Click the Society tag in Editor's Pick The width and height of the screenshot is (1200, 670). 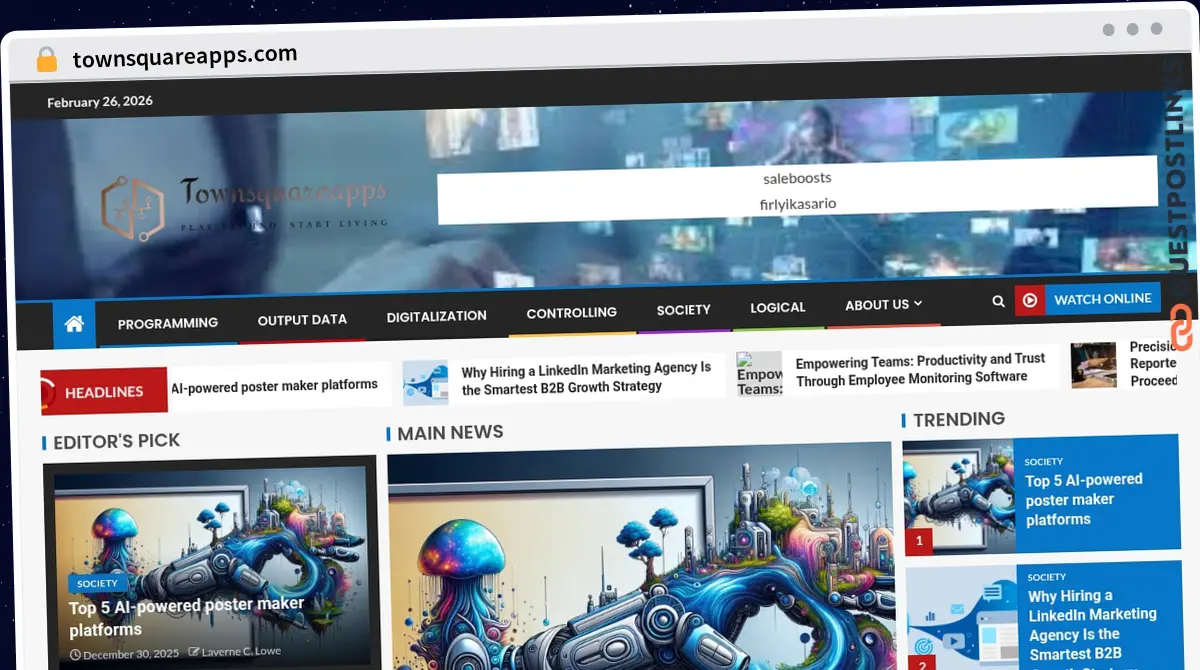pos(97,583)
